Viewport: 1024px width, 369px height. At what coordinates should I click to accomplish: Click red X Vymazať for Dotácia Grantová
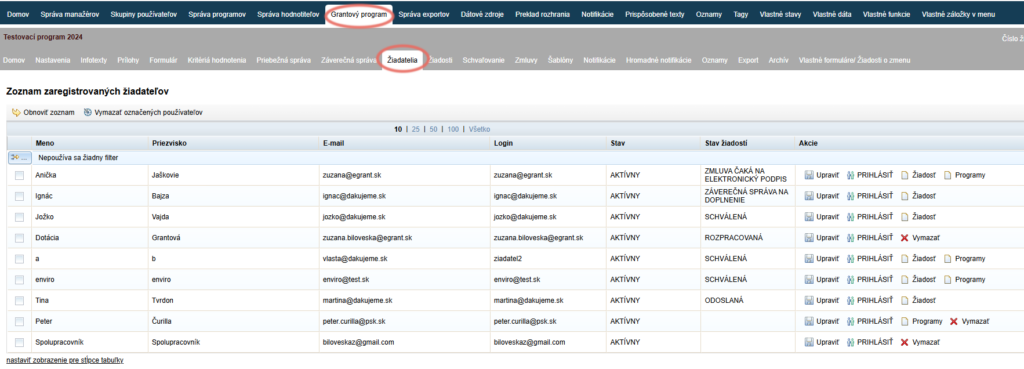click(904, 238)
